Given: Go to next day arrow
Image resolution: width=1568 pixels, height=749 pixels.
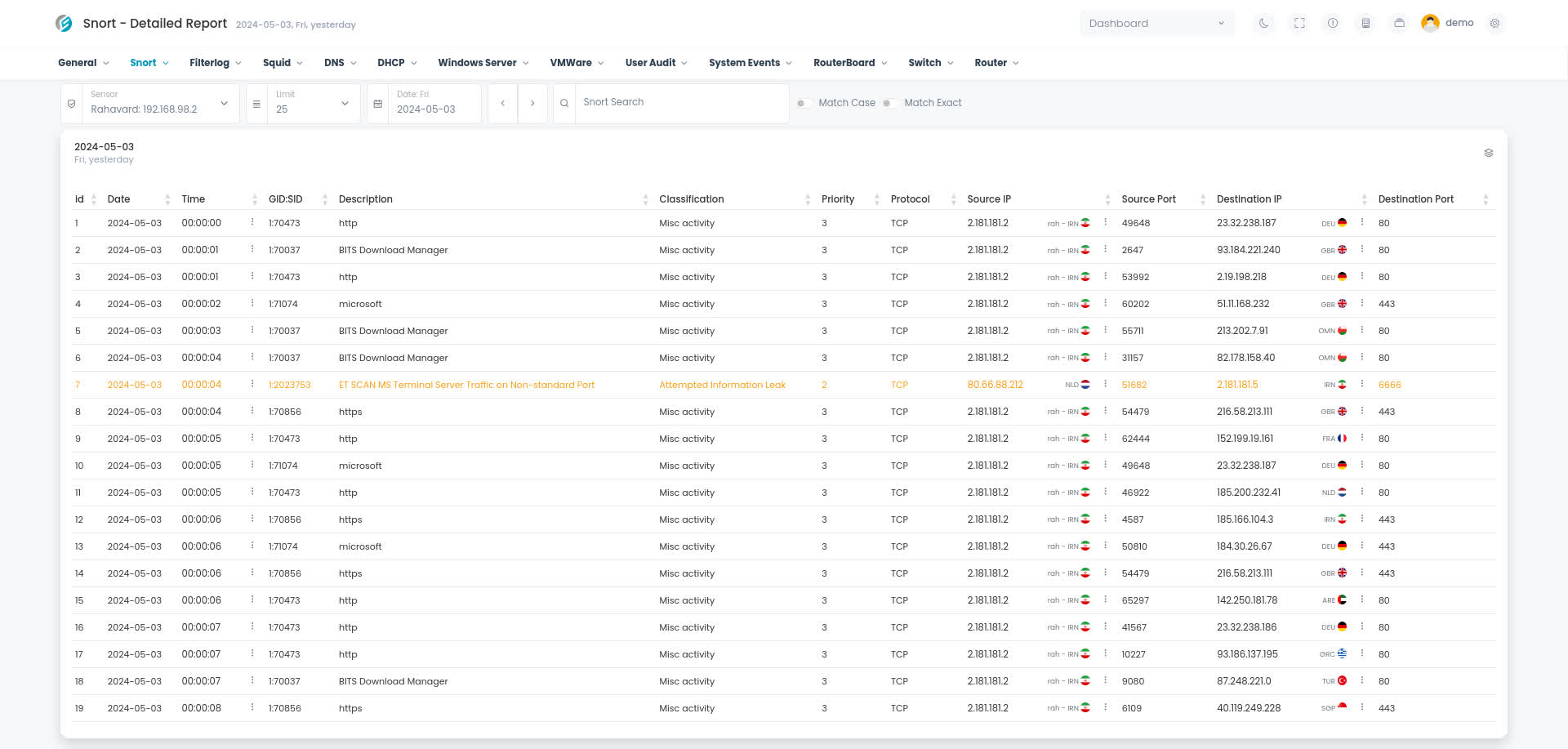Looking at the screenshot, I should 532,103.
